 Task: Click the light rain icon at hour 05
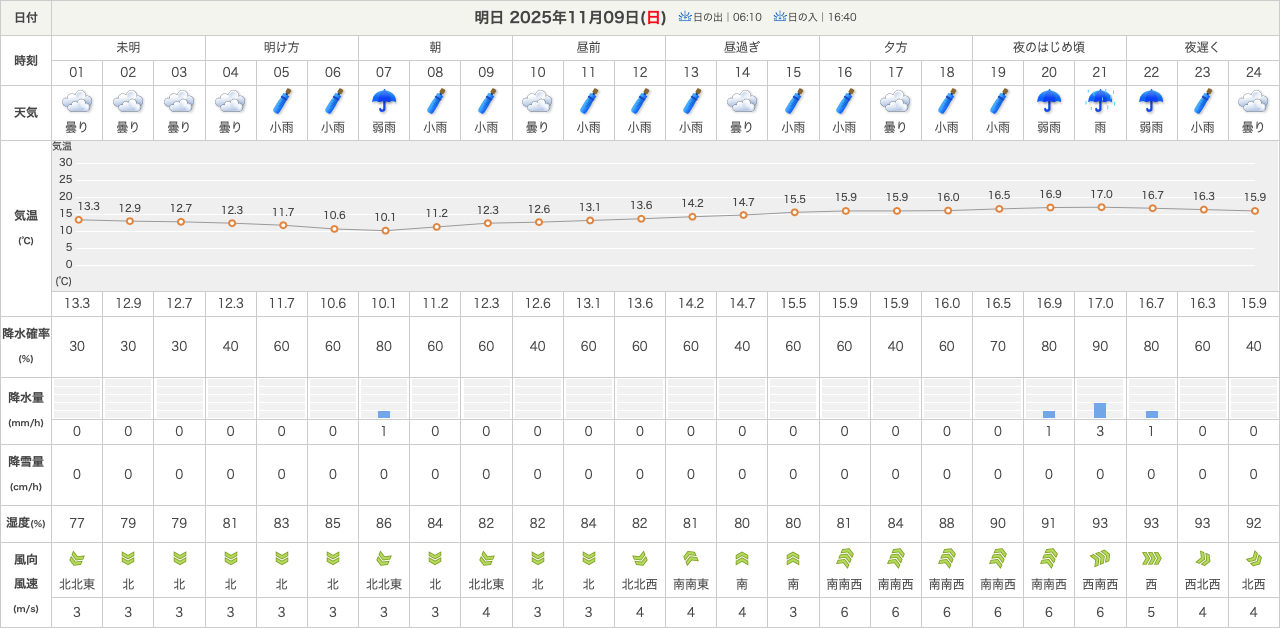[282, 102]
